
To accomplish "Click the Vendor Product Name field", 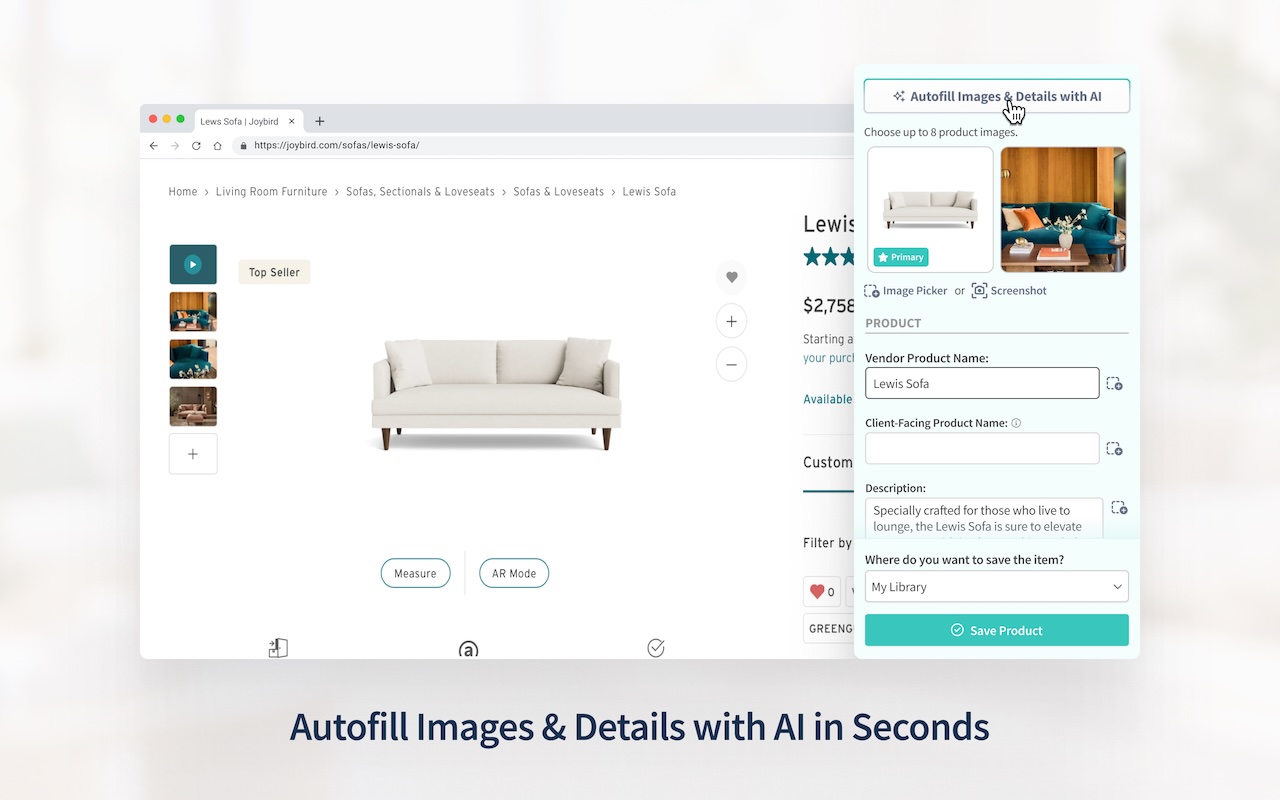I will click(982, 383).
